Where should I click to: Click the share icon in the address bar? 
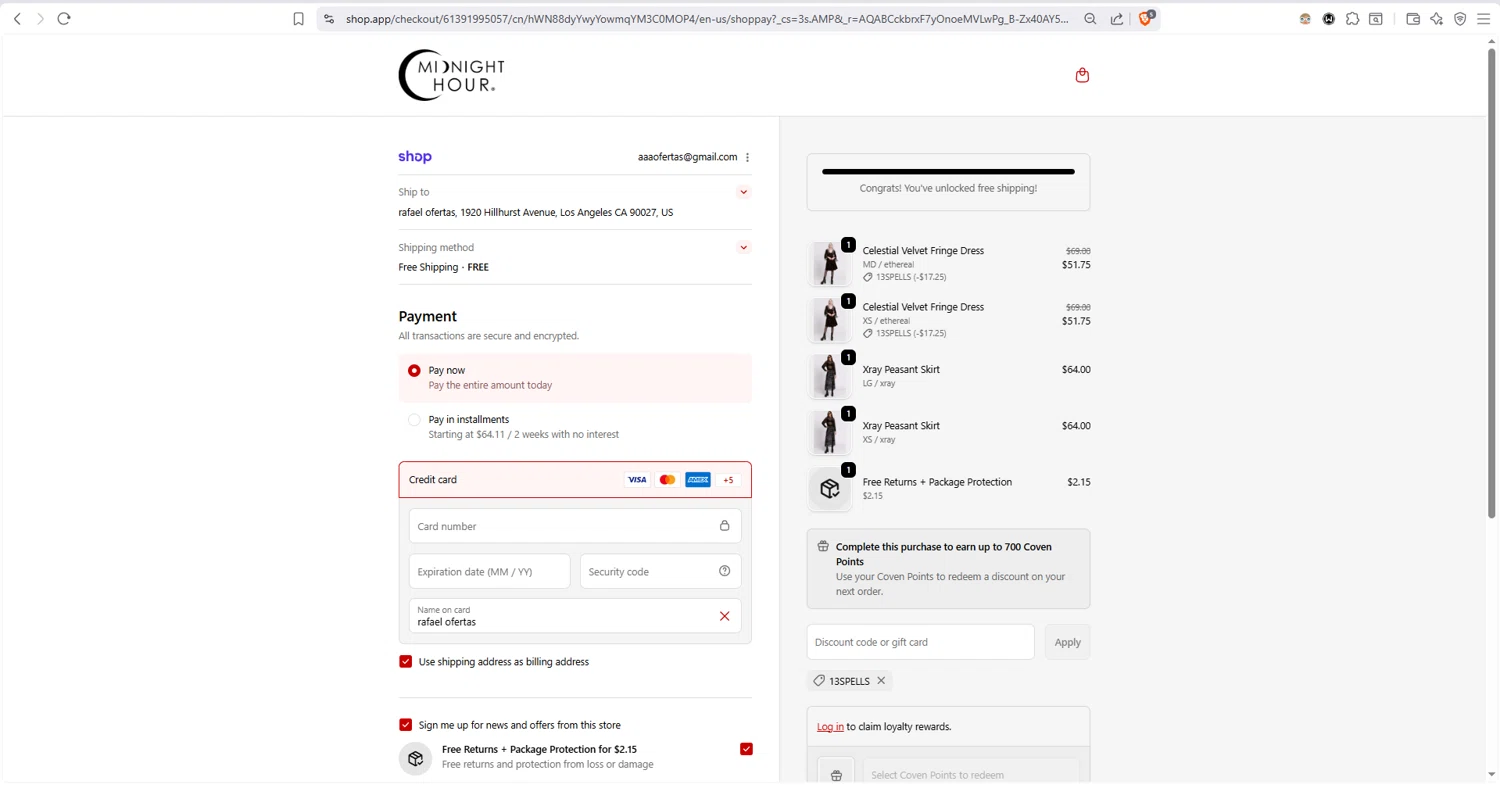[x=1116, y=18]
